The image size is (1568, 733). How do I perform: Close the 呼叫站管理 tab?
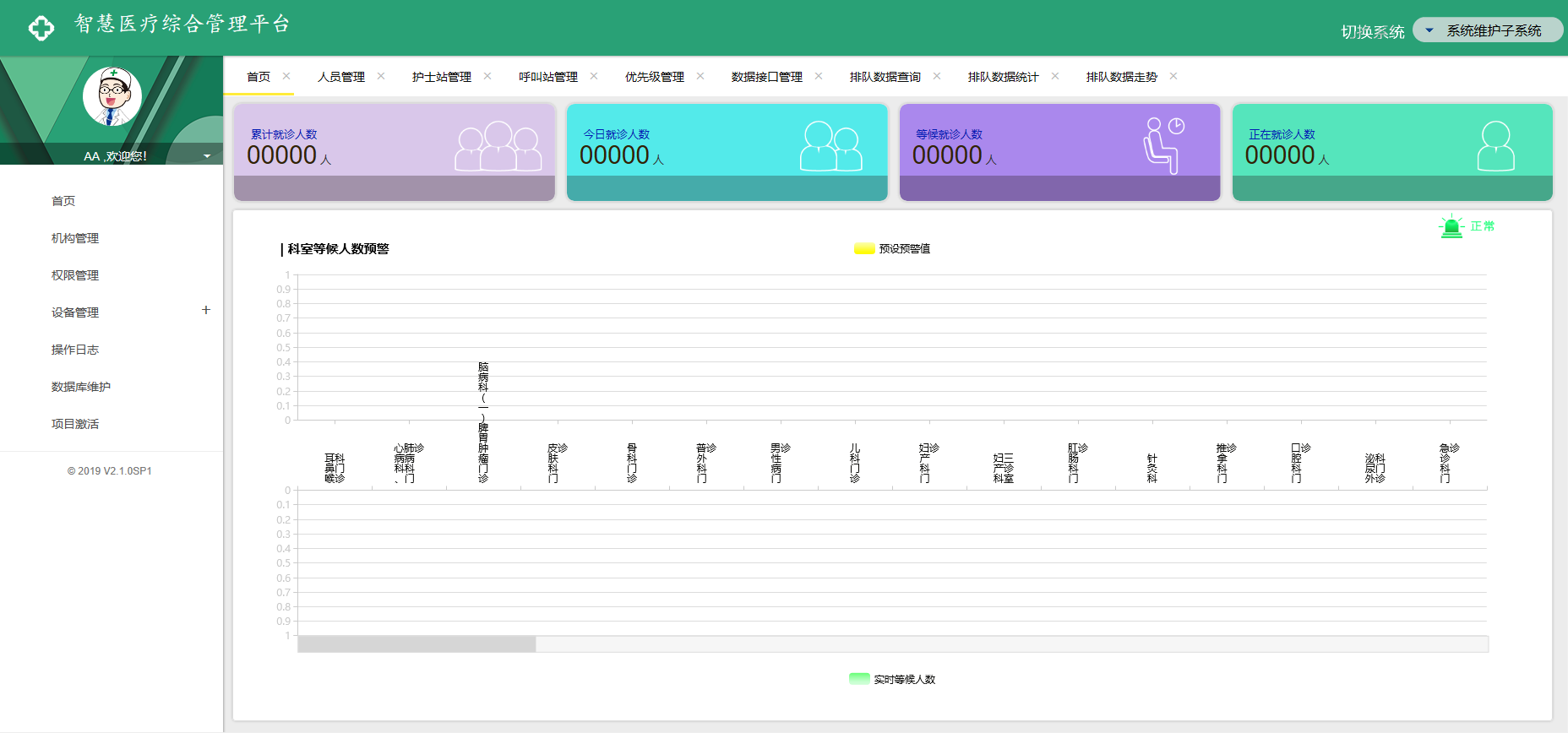tap(594, 76)
